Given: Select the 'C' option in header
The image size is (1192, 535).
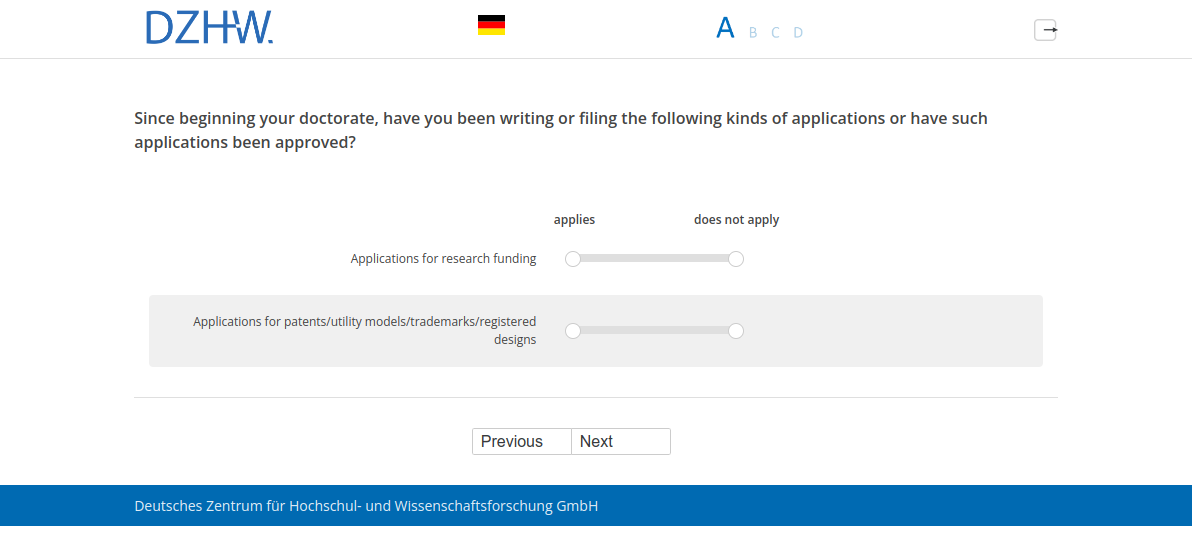Looking at the screenshot, I should click(x=775, y=32).
